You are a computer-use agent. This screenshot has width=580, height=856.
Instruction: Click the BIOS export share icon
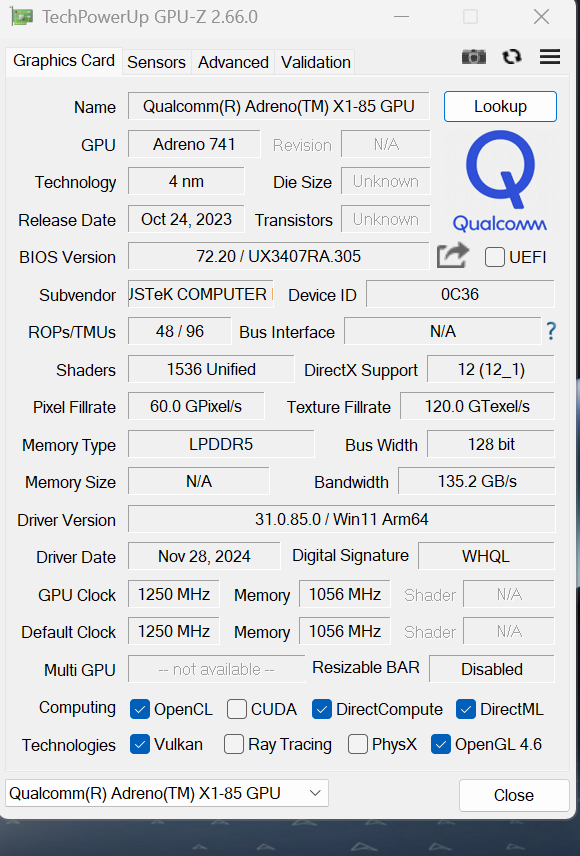tap(453, 255)
